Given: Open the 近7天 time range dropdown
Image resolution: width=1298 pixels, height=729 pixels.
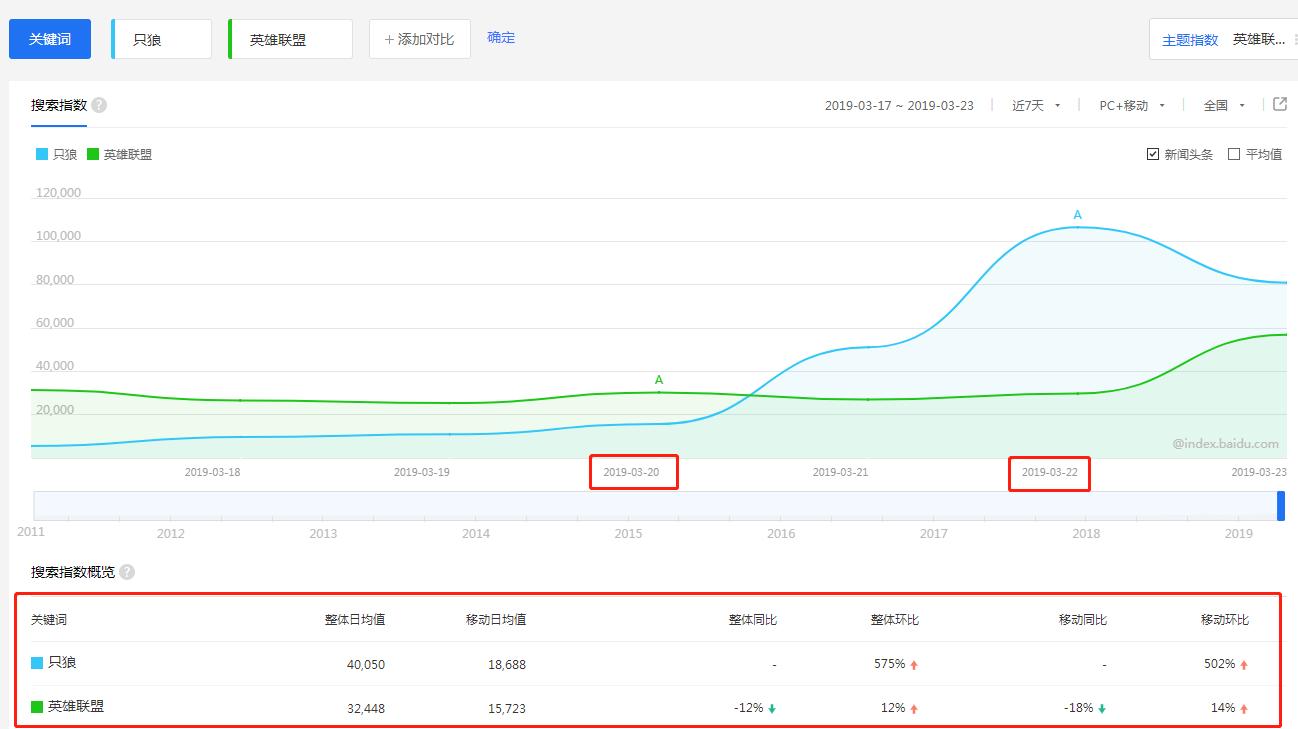Looking at the screenshot, I should coord(1036,105).
